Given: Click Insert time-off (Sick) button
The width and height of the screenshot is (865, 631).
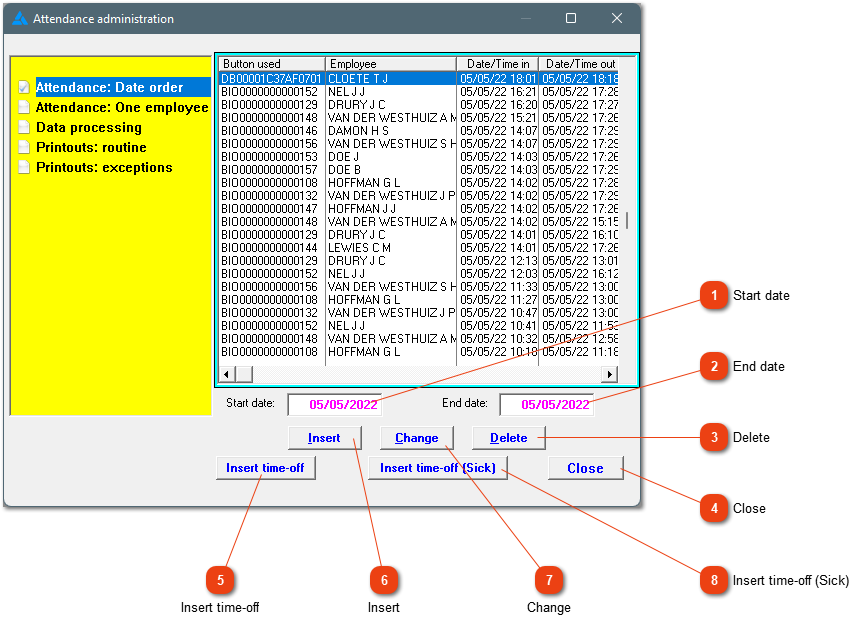Looking at the screenshot, I should pos(438,468).
